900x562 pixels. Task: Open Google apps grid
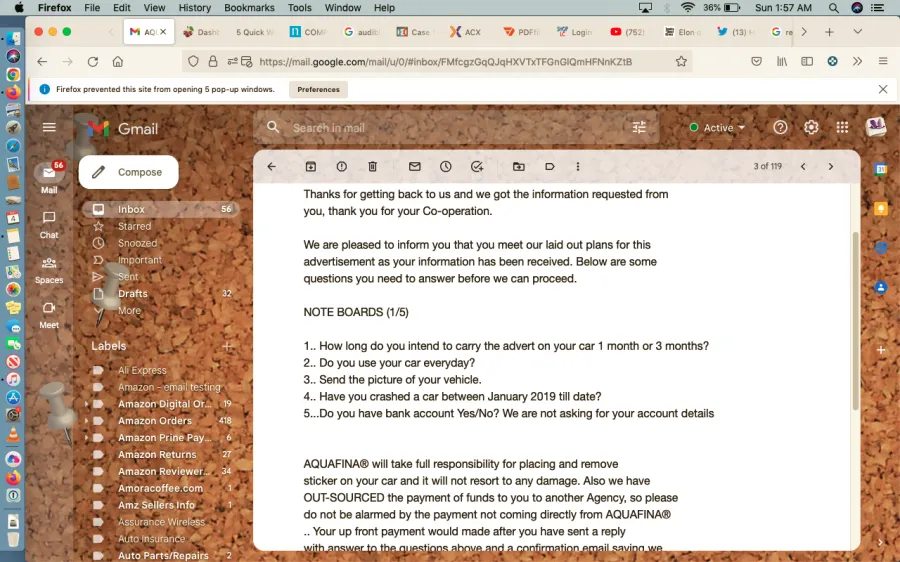click(x=842, y=127)
